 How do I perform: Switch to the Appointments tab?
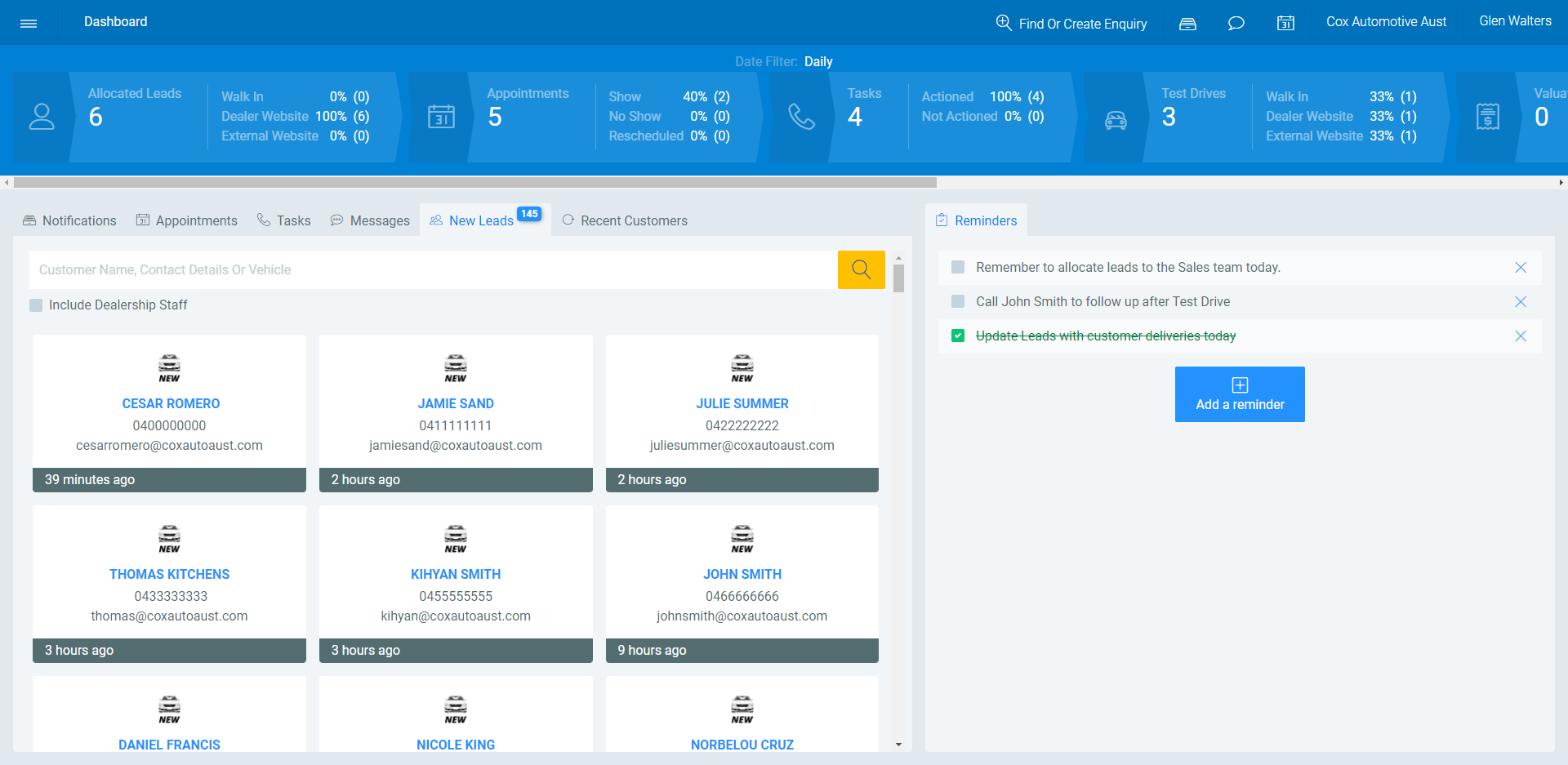[186, 220]
